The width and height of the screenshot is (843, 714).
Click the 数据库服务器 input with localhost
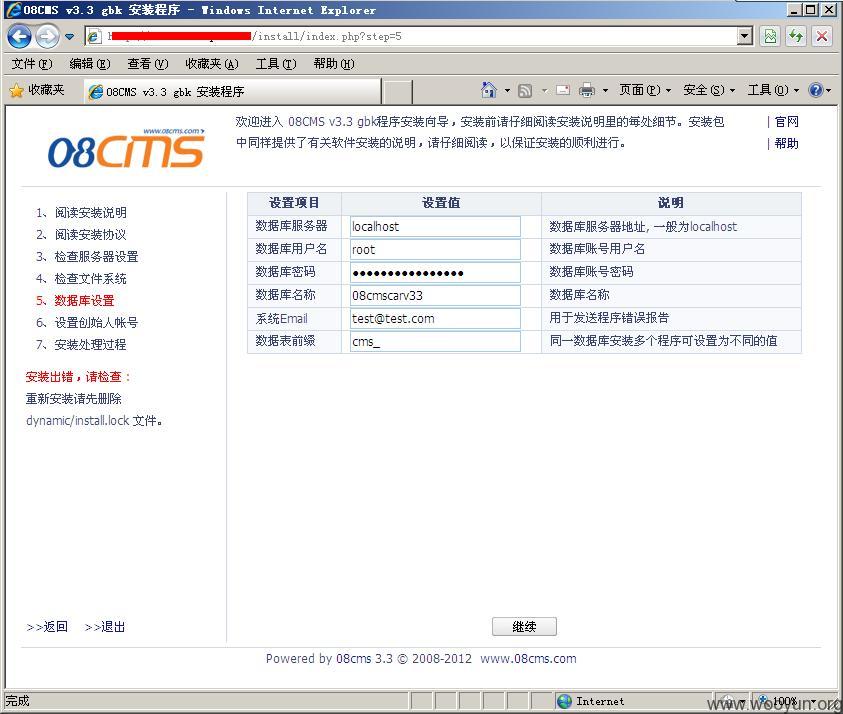click(435, 227)
